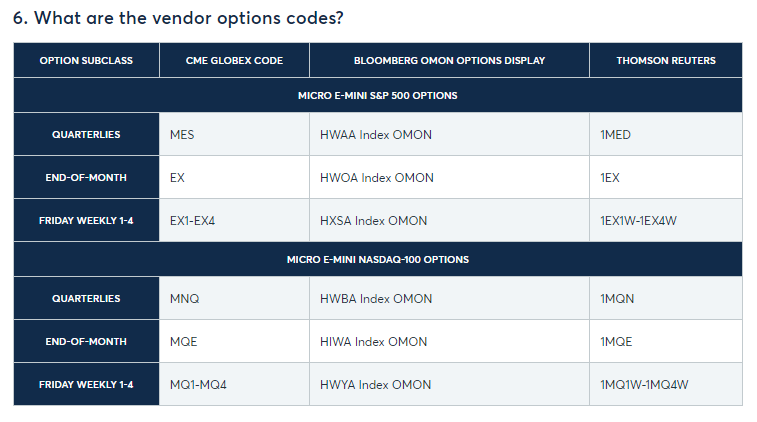Screen dimensions: 757x422
Task: Select the EX1-EX4 Globex code cell
Action: pyautogui.click(x=192, y=221)
